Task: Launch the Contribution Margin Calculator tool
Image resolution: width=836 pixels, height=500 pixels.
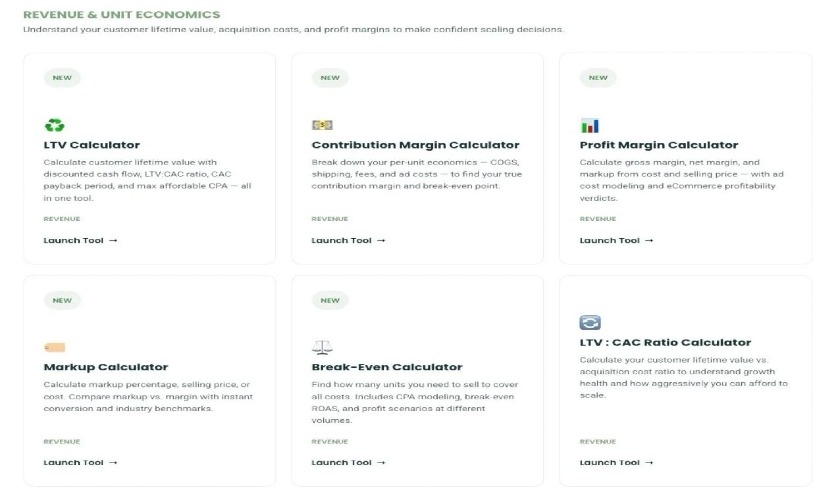Action: pyautogui.click(x=348, y=240)
